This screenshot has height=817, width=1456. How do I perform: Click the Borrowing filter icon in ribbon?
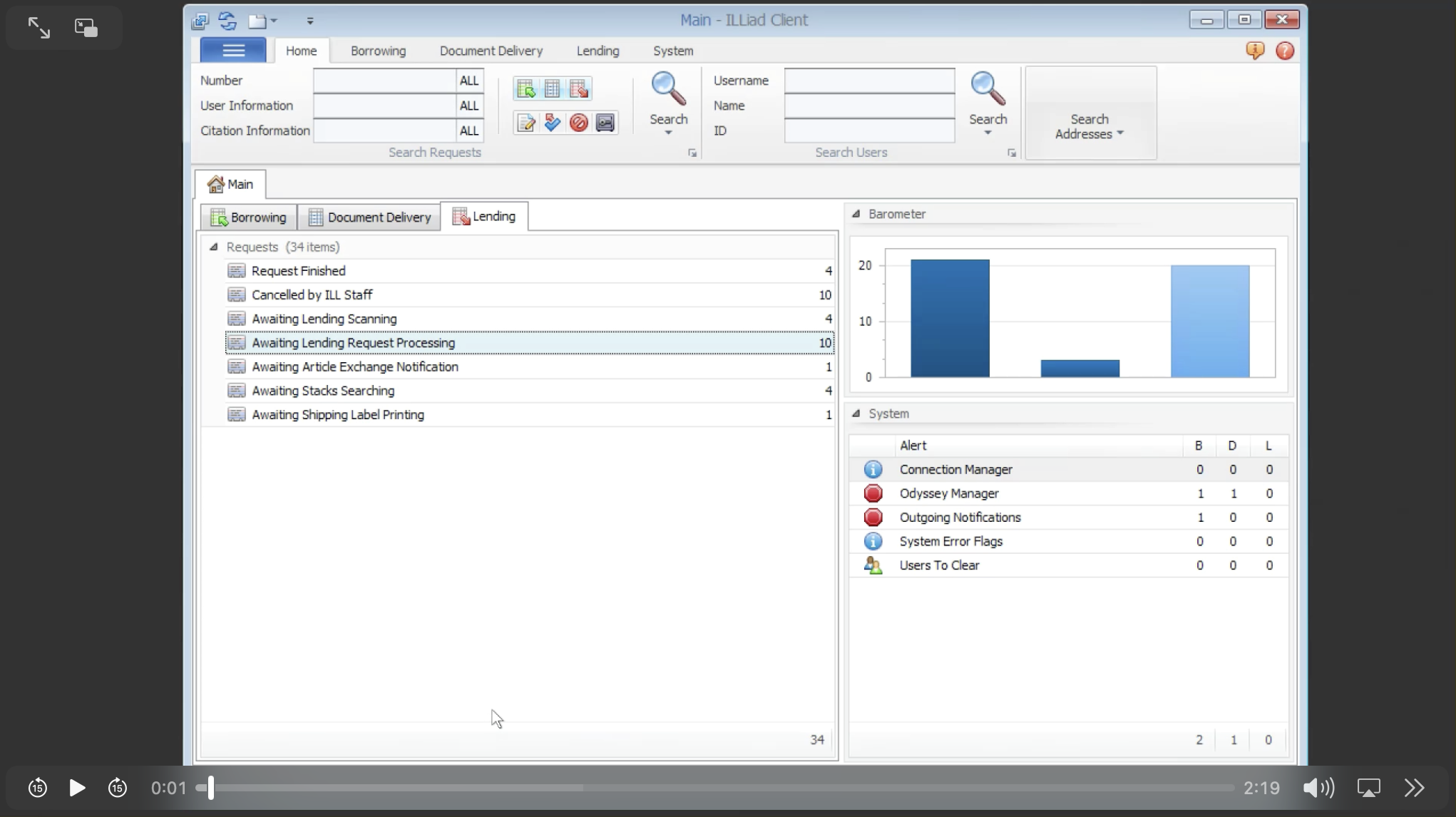pos(526,88)
